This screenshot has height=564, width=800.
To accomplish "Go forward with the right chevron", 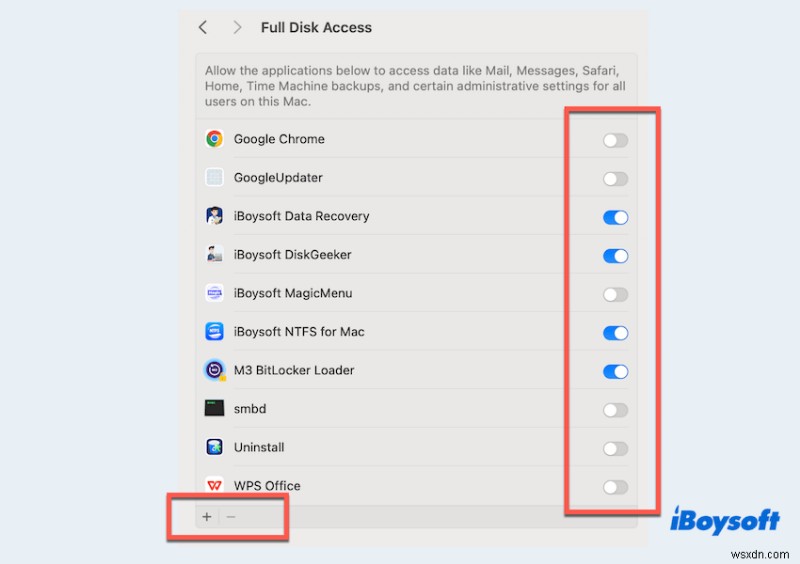I will [x=237, y=27].
